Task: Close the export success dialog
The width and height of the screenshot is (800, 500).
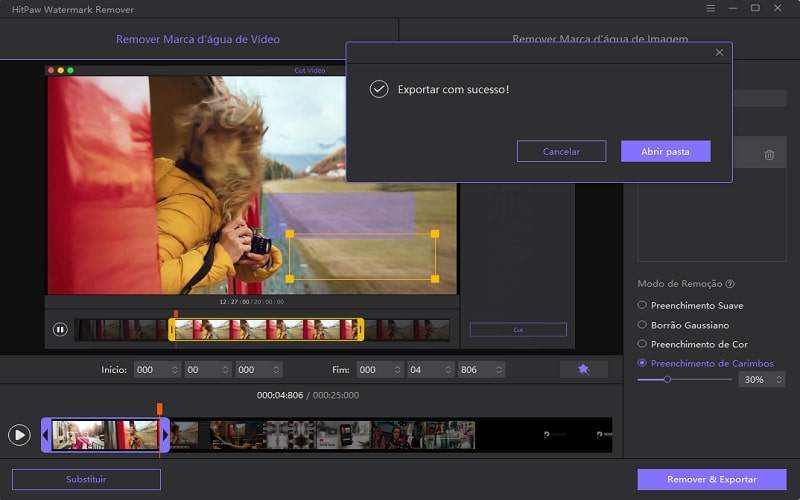Action: [719, 52]
